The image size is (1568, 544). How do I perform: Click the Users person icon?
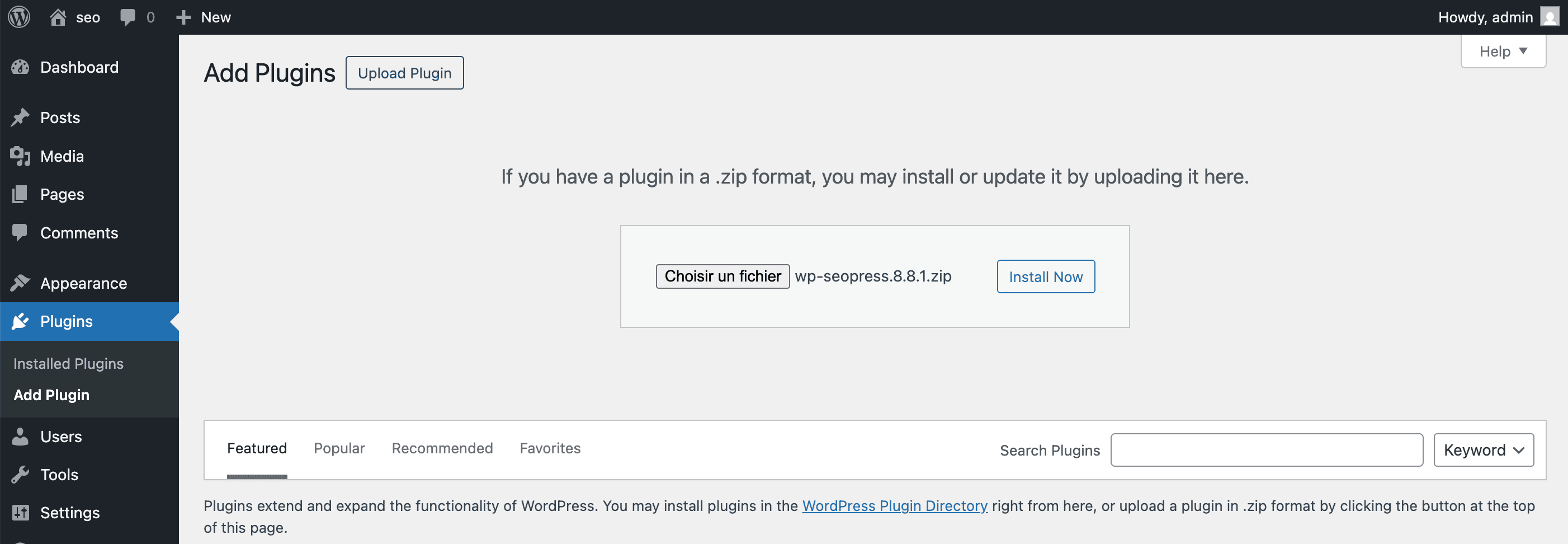[20, 437]
